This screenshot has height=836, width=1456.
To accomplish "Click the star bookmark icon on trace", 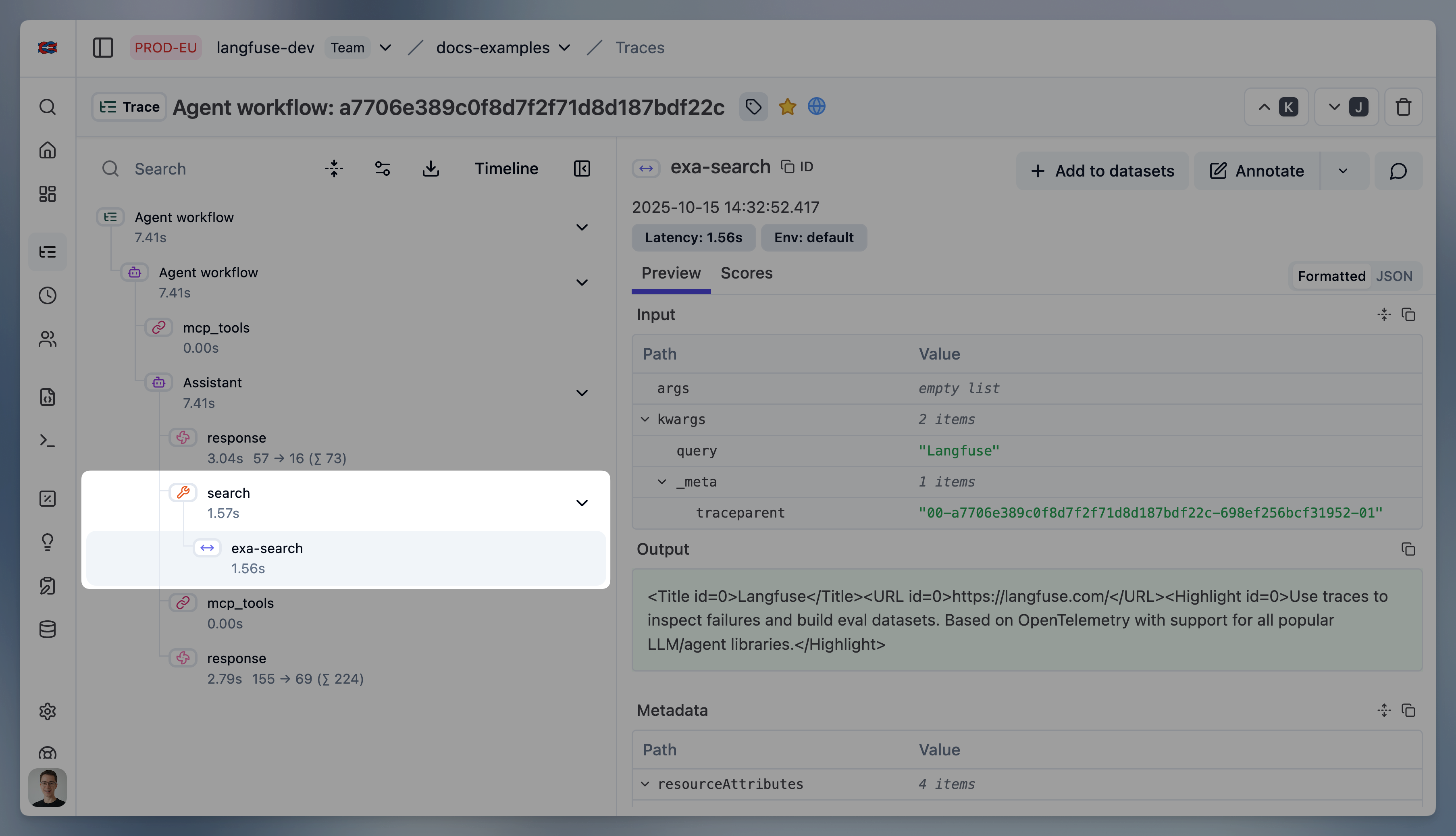I will 787,107.
